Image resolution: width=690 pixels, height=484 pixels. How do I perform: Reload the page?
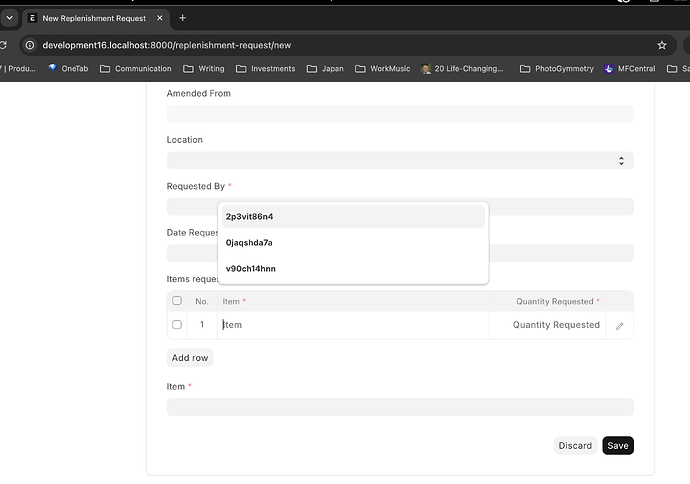3,45
